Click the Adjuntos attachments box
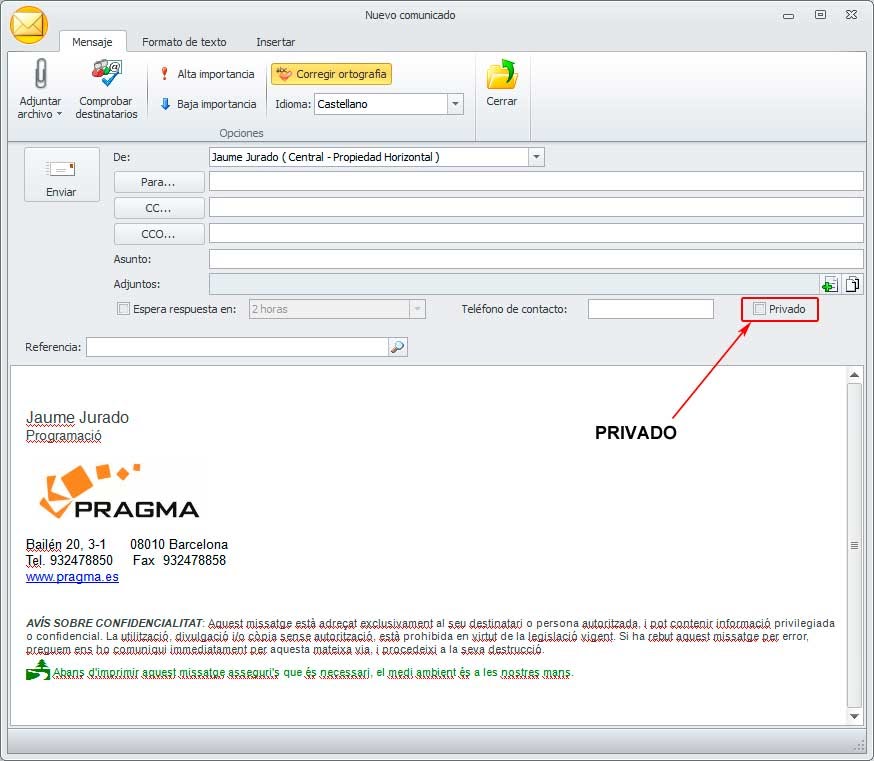The height and width of the screenshot is (761, 874). pyautogui.click(x=514, y=284)
